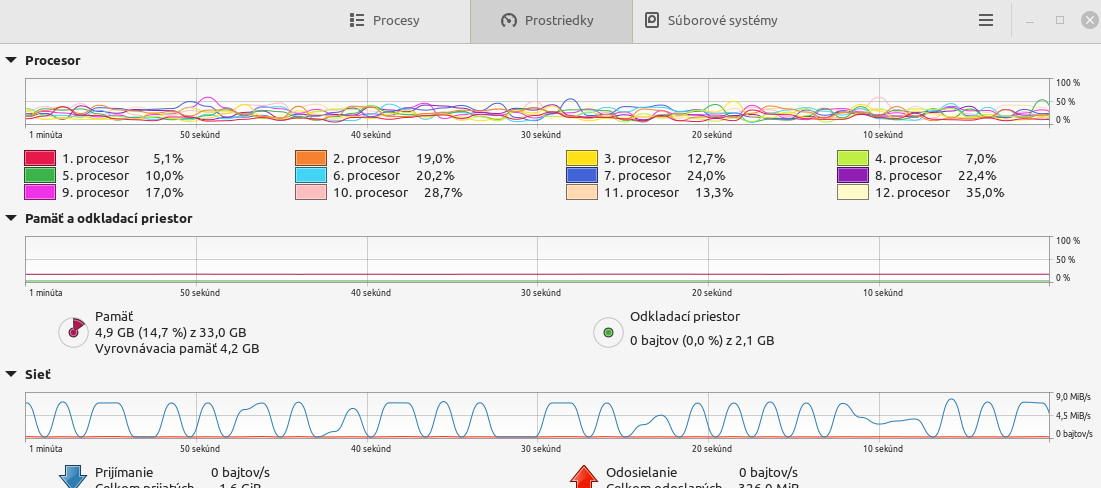
Task: Maximize the system monitor window
Action: (x=1059, y=20)
